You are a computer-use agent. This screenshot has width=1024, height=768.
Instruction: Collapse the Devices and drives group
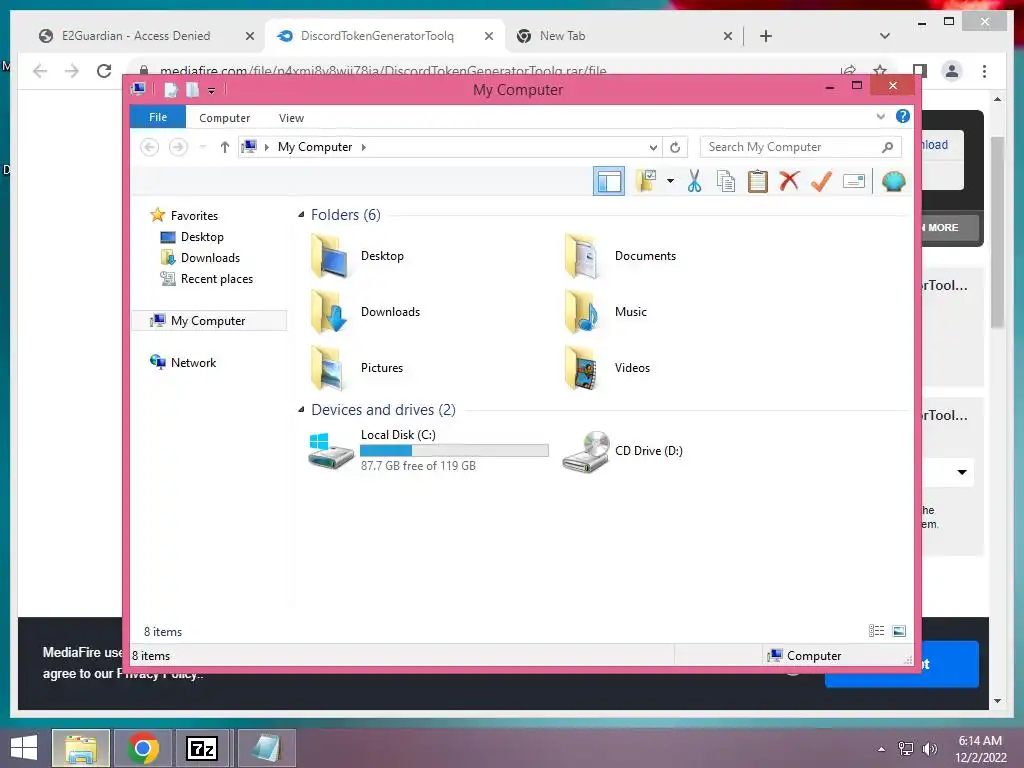click(x=301, y=409)
